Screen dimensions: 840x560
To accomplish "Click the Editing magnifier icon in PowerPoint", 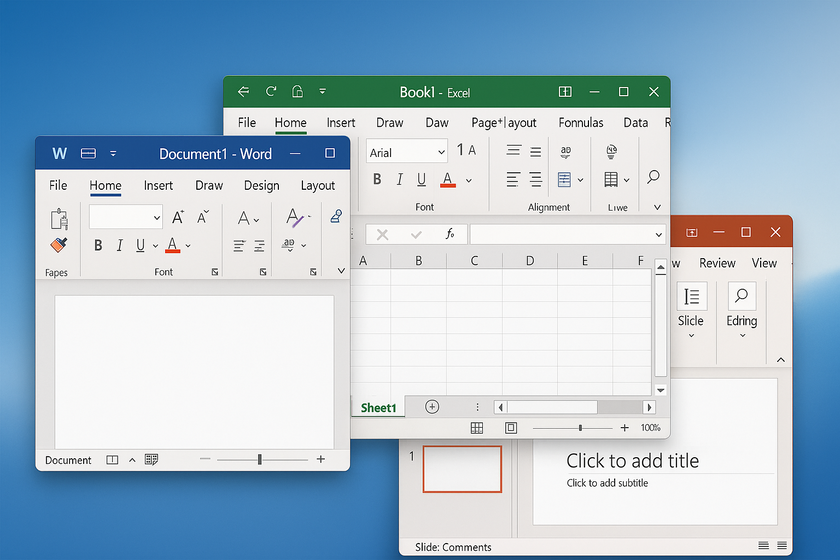I will (741, 297).
